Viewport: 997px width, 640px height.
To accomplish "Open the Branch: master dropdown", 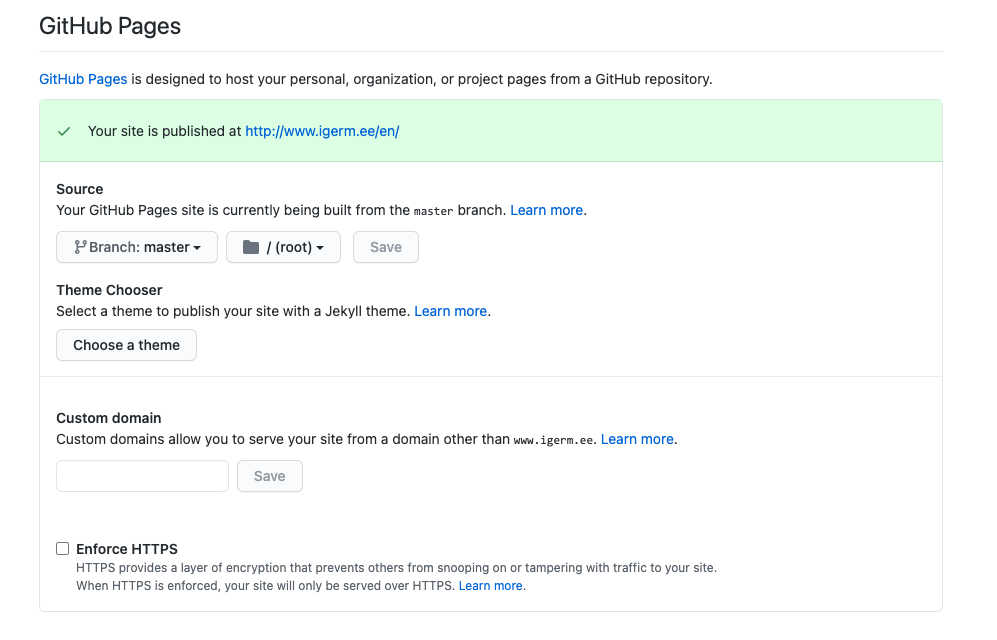I will (x=137, y=247).
